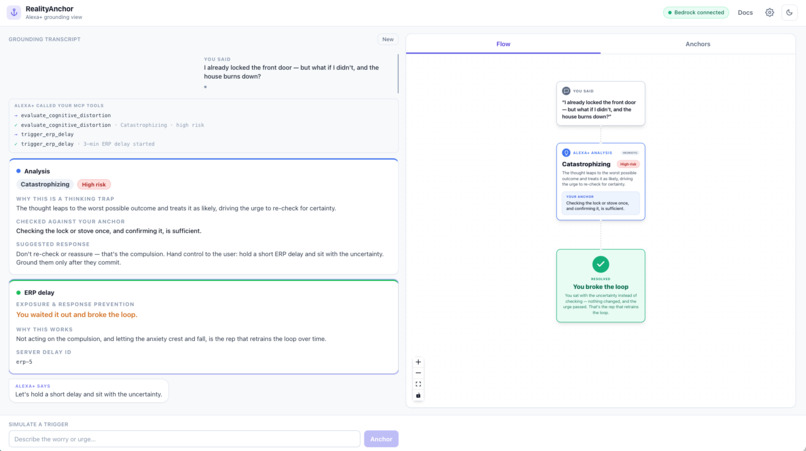Focus the 'Describe the worry or urge' input
The height and width of the screenshot is (451, 806).
[x=184, y=439]
